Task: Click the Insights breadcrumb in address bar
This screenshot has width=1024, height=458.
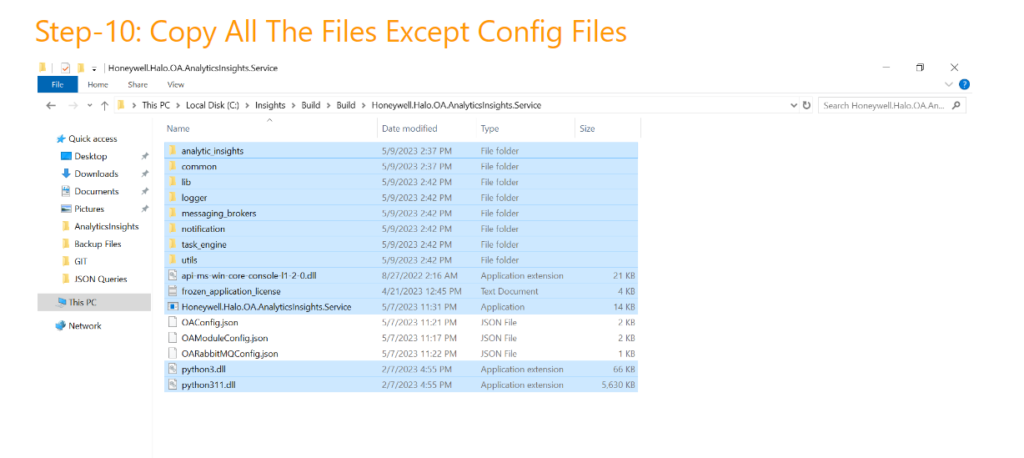Action: pyautogui.click(x=270, y=105)
